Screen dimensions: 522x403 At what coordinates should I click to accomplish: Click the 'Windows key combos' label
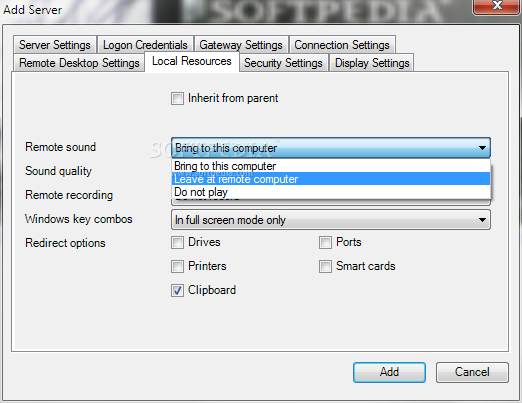click(x=79, y=219)
